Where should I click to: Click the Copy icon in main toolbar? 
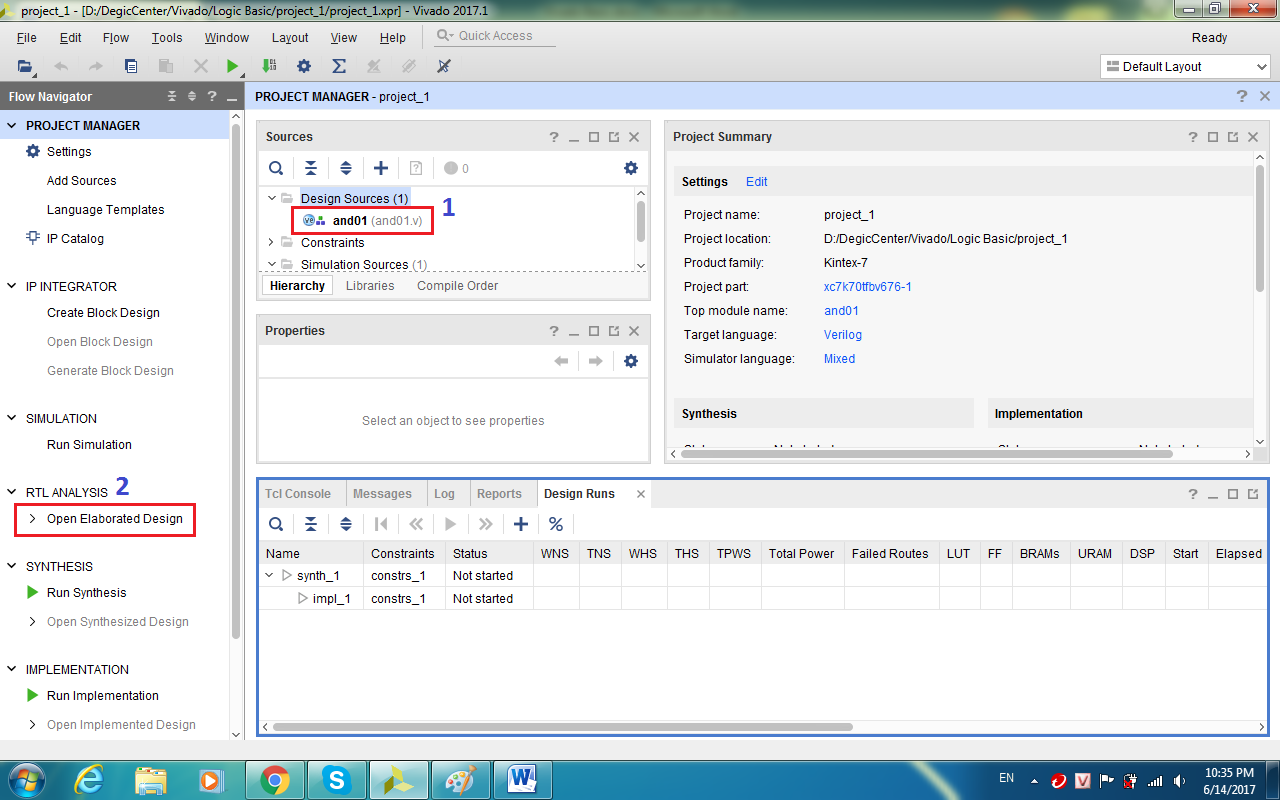[131, 66]
